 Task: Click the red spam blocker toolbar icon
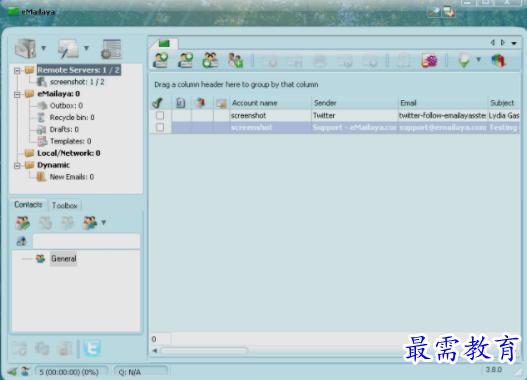429,61
